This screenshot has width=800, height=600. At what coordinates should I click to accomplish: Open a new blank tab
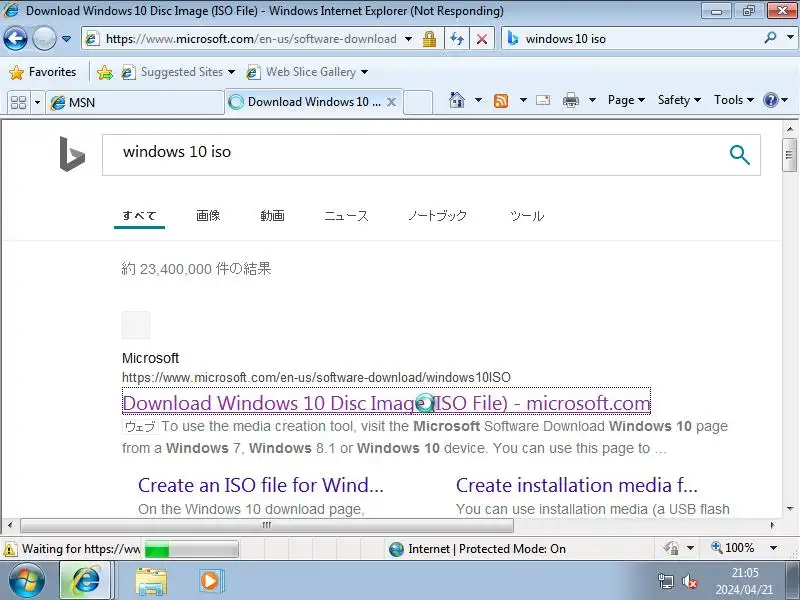coord(418,102)
